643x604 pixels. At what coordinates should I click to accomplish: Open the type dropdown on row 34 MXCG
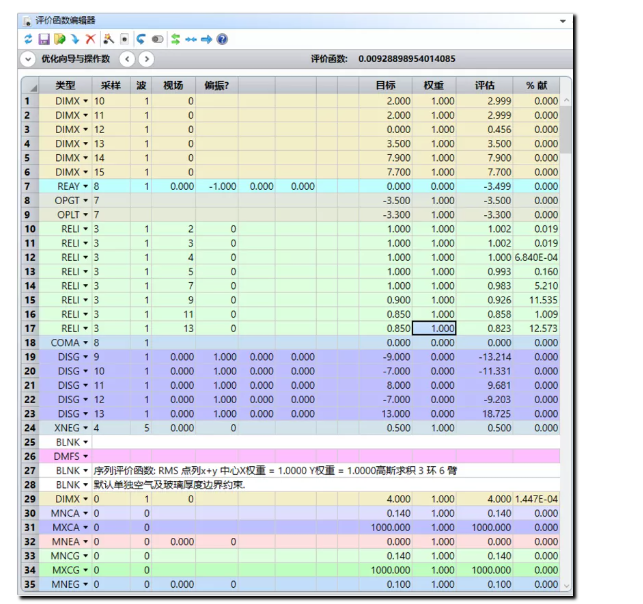click(x=86, y=570)
